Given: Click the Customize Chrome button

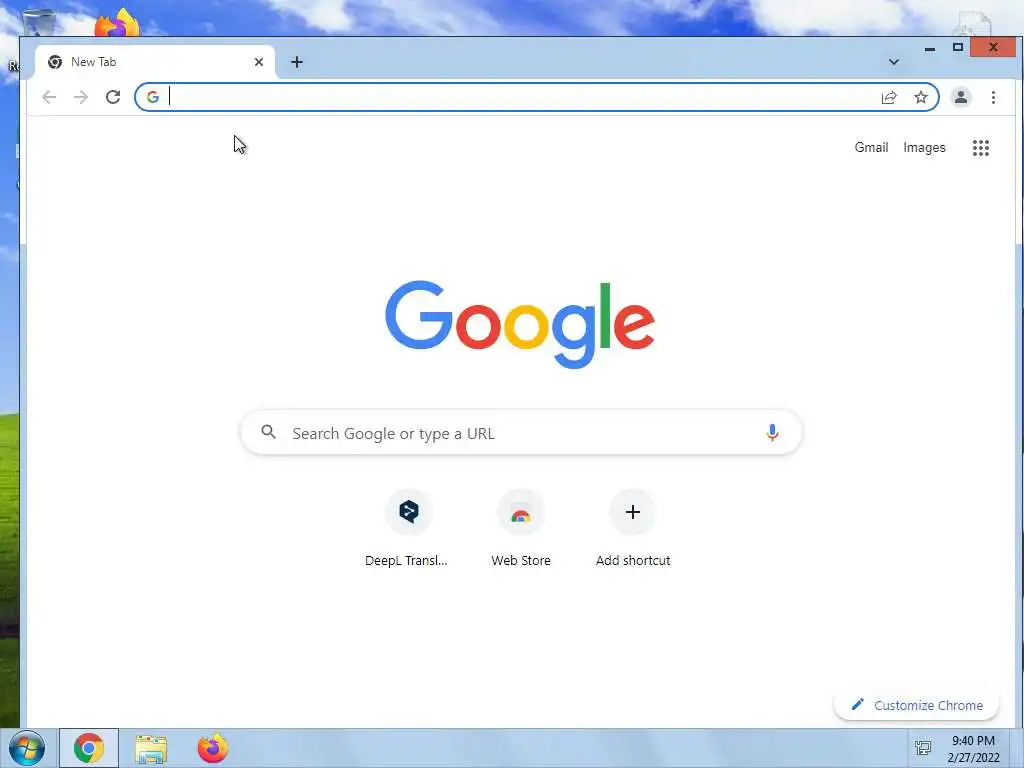Looking at the screenshot, I should tap(916, 705).
